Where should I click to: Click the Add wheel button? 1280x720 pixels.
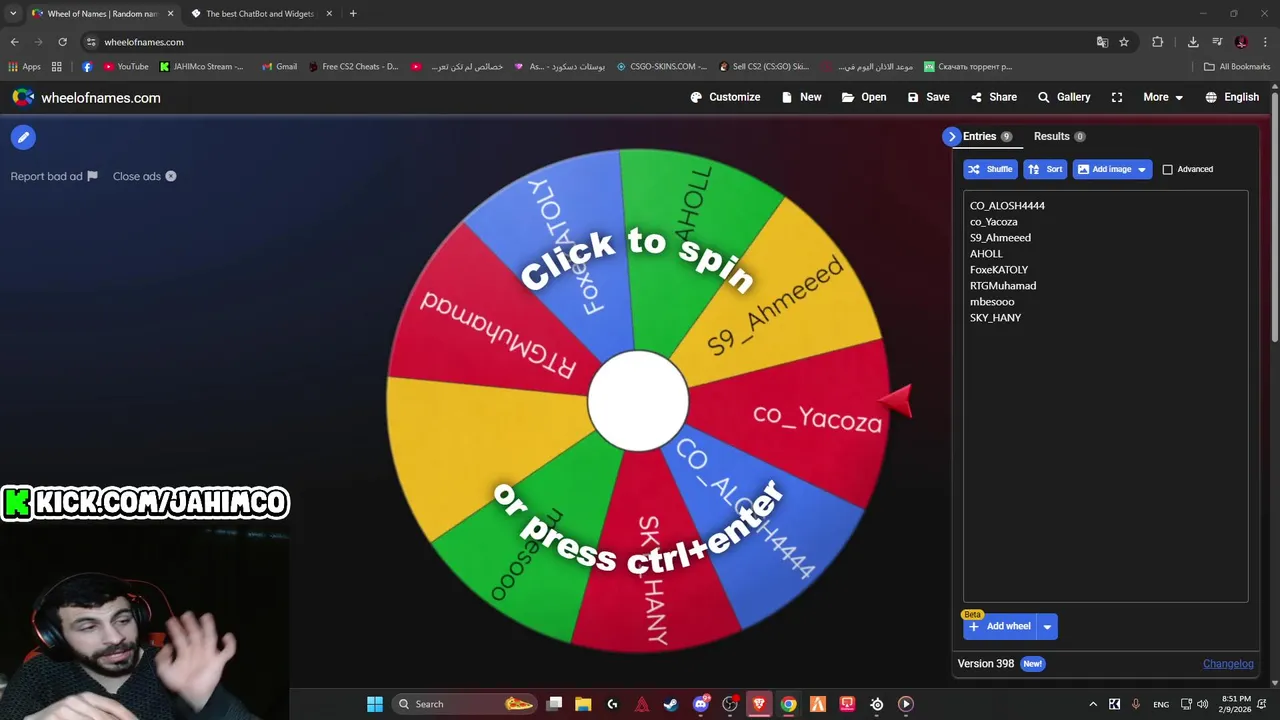1000,626
